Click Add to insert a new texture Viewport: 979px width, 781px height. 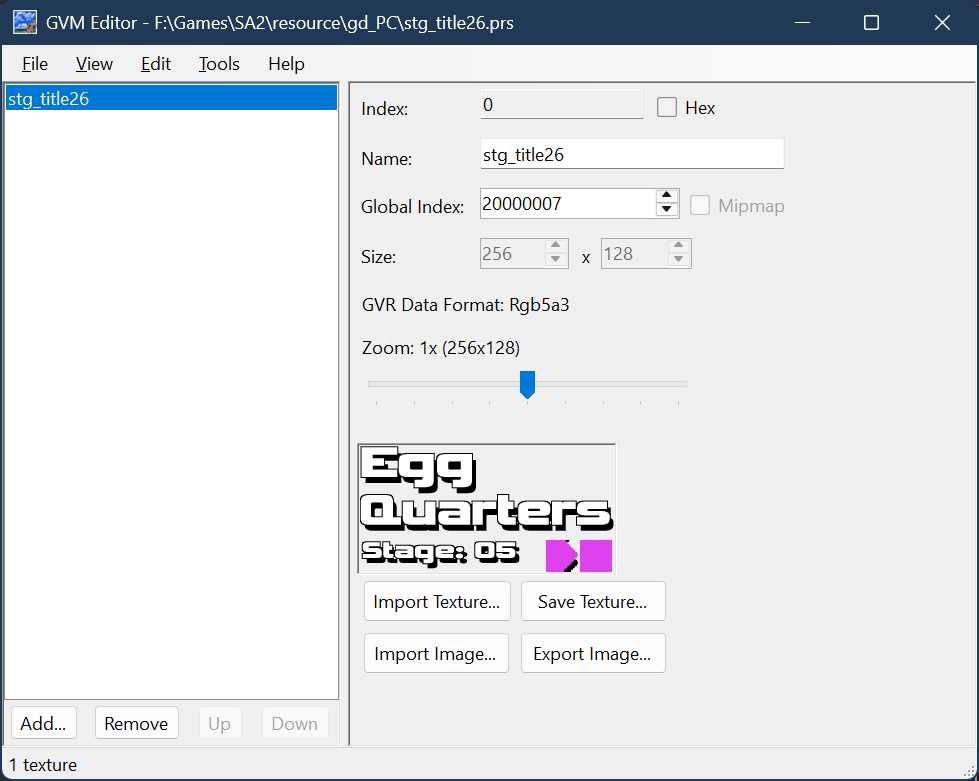click(43, 723)
